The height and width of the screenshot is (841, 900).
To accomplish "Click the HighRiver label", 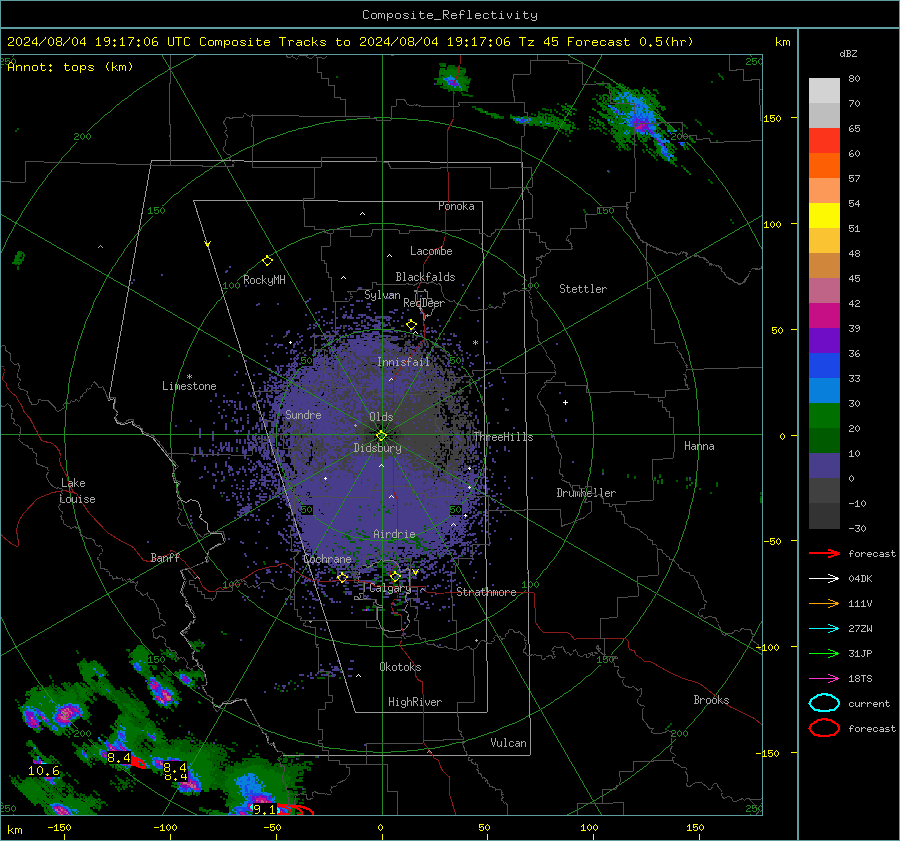I will 415,702.
